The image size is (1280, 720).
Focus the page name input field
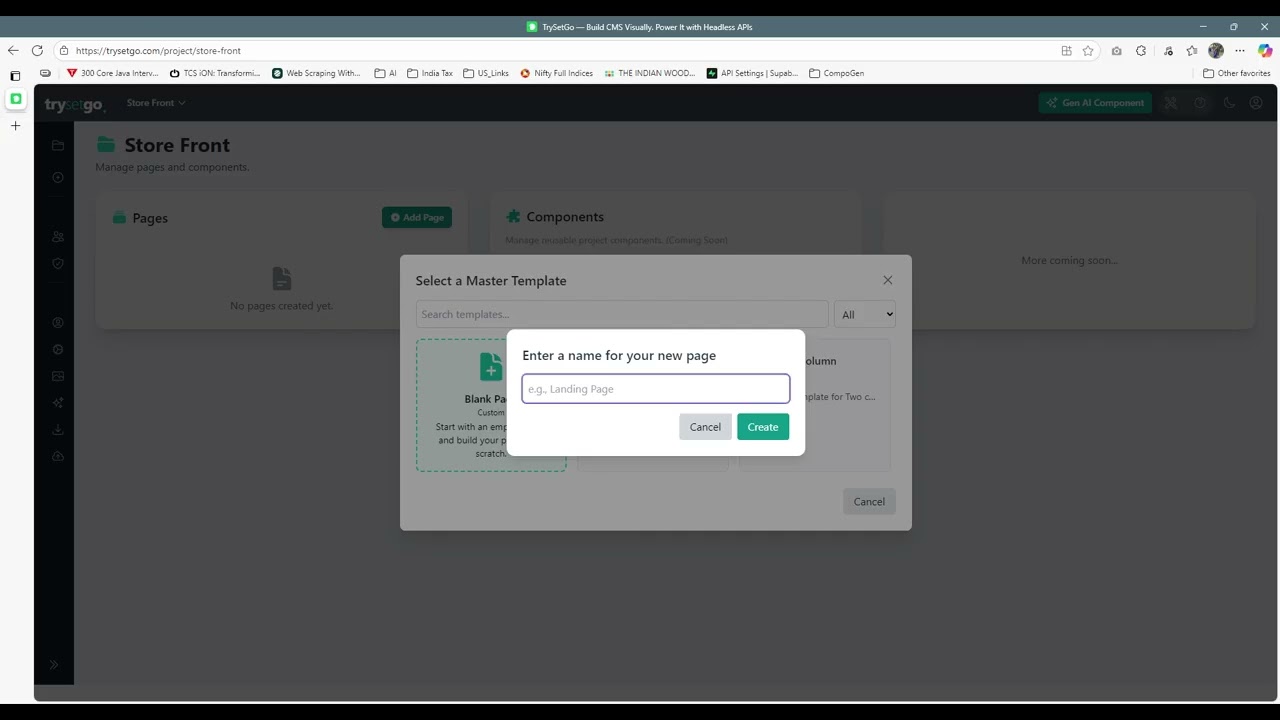coord(656,389)
